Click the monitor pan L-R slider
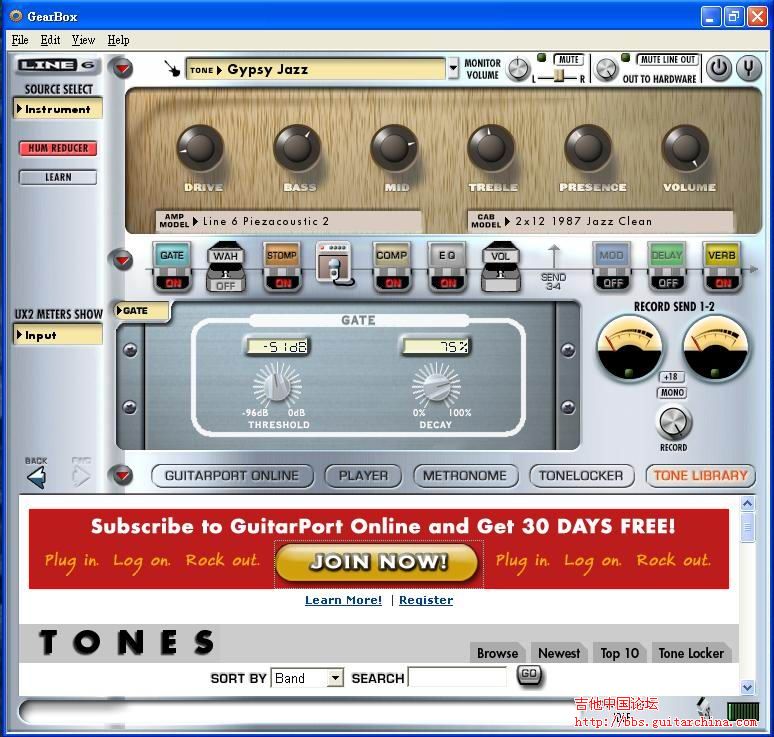This screenshot has width=774, height=737. (558, 77)
